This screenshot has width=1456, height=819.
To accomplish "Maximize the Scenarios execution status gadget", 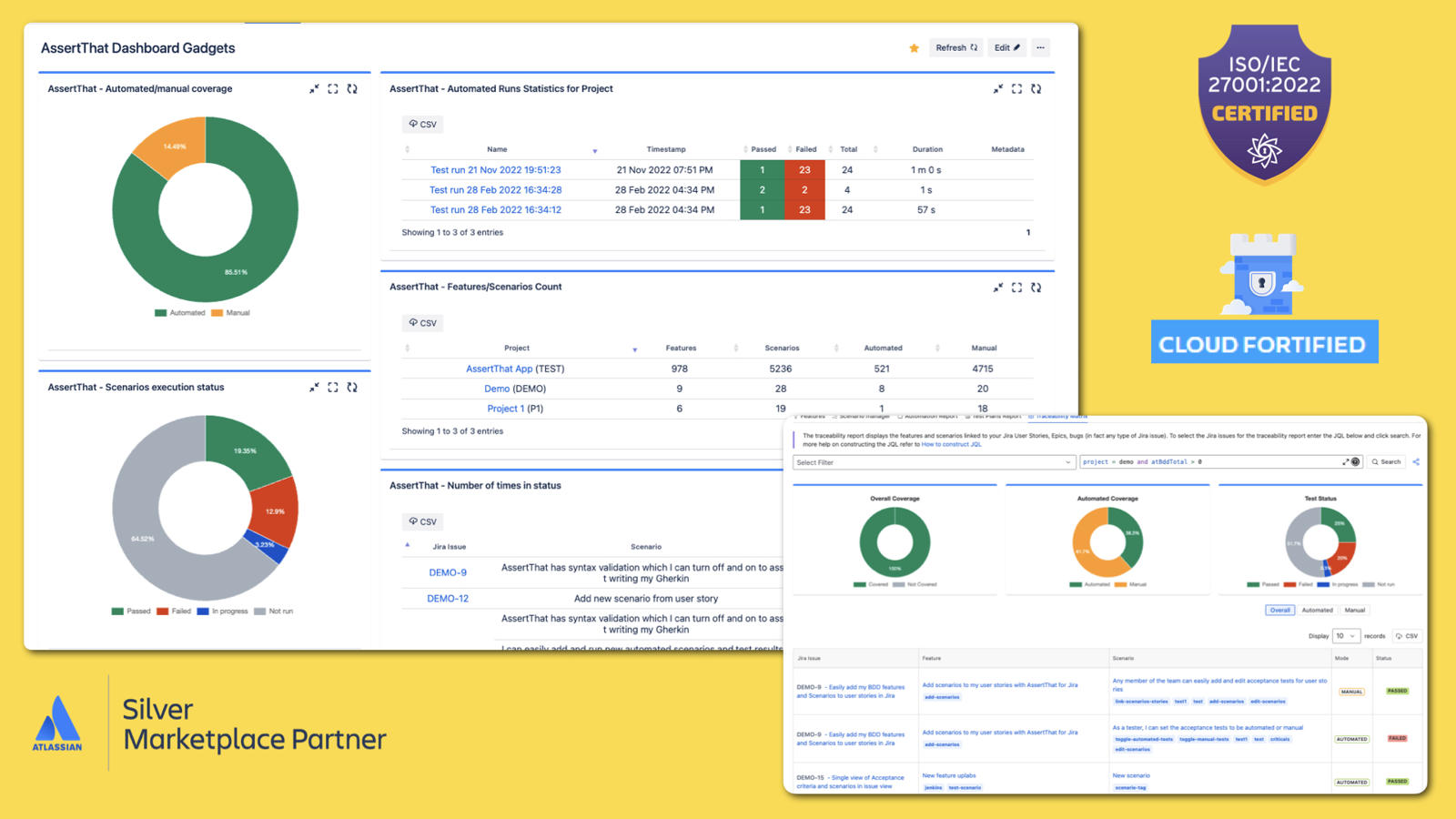I will point(333,388).
